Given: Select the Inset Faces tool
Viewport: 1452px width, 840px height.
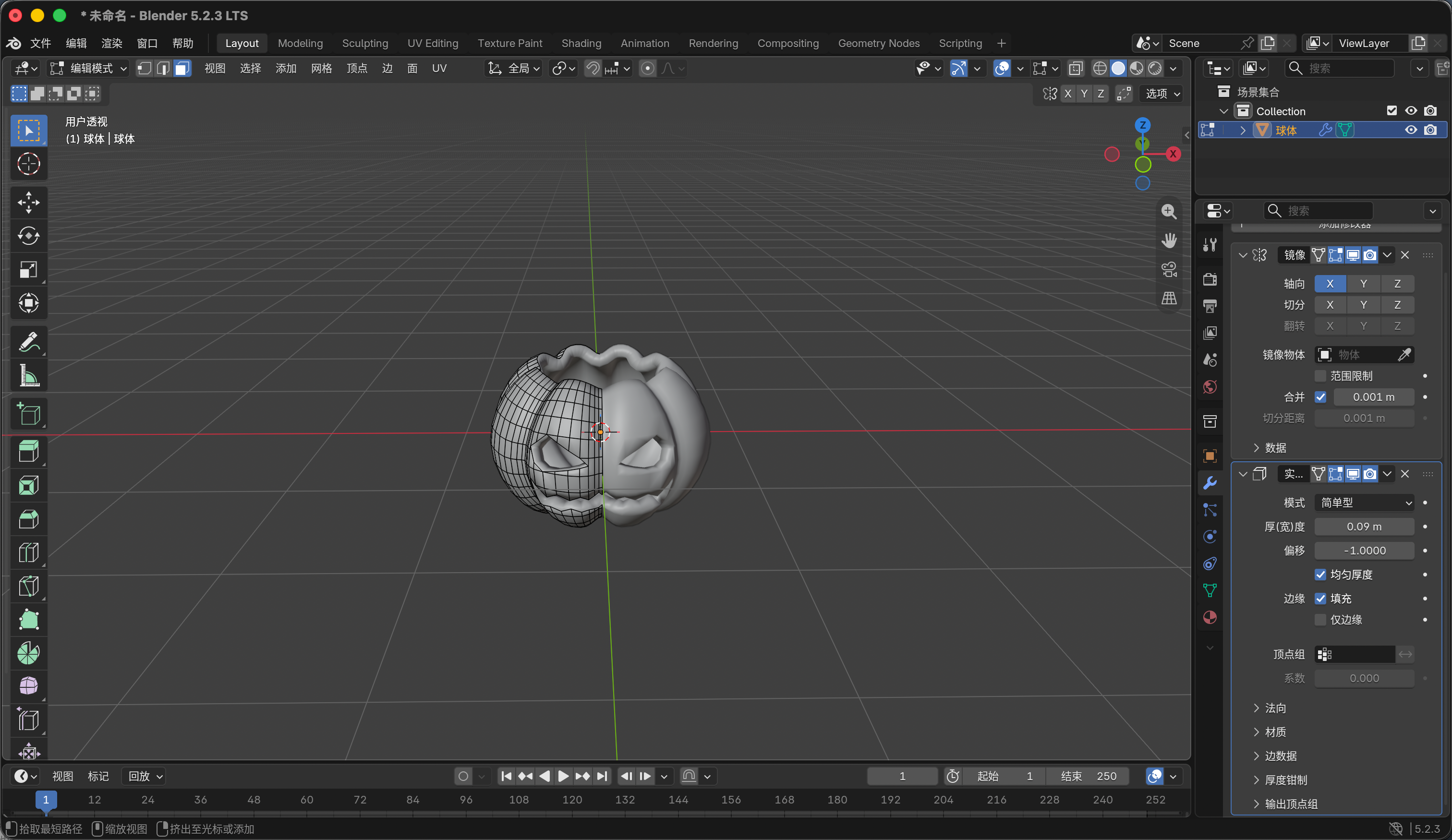Looking at the screenshot, I should tap(28, 485).
